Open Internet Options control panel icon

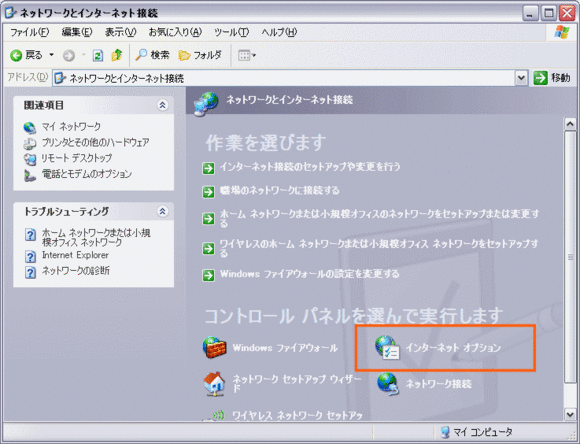pos(387,347)
